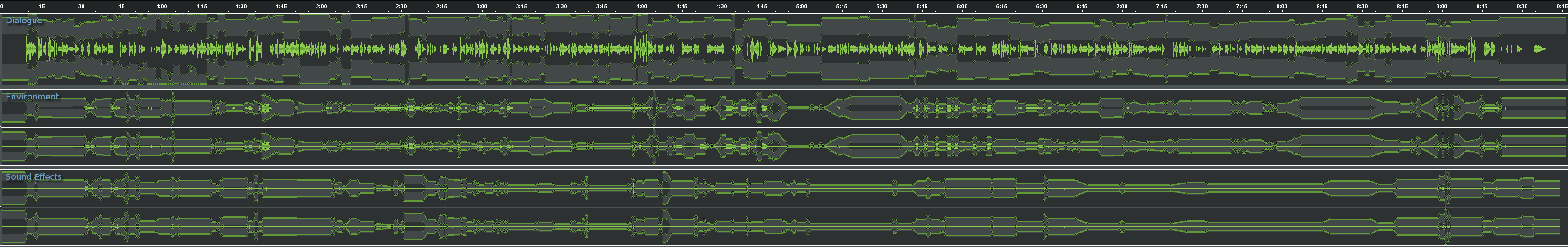Move the playhead to 5:30 on the ruler
This screenshot has height=247, width=1568.
click(x=881, y=7)
